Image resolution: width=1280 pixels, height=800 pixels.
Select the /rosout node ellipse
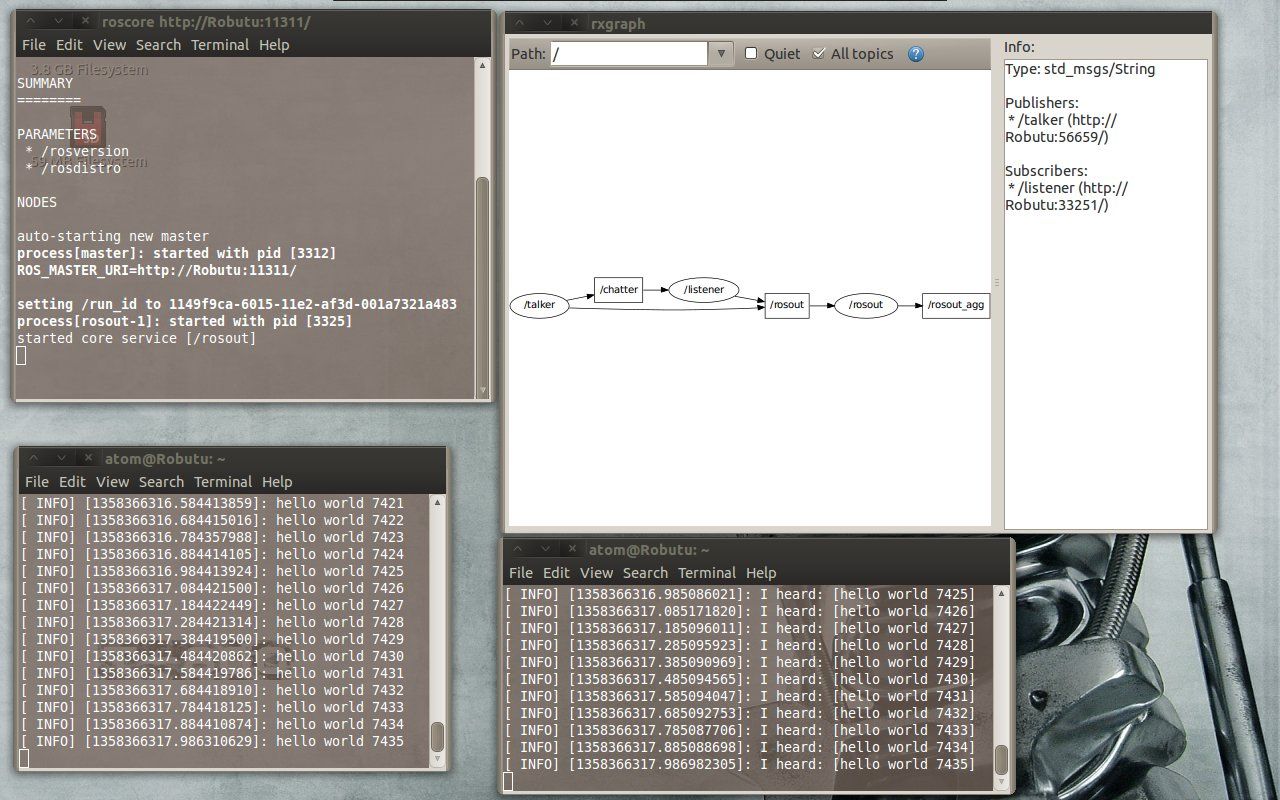(x=865, y=305)
